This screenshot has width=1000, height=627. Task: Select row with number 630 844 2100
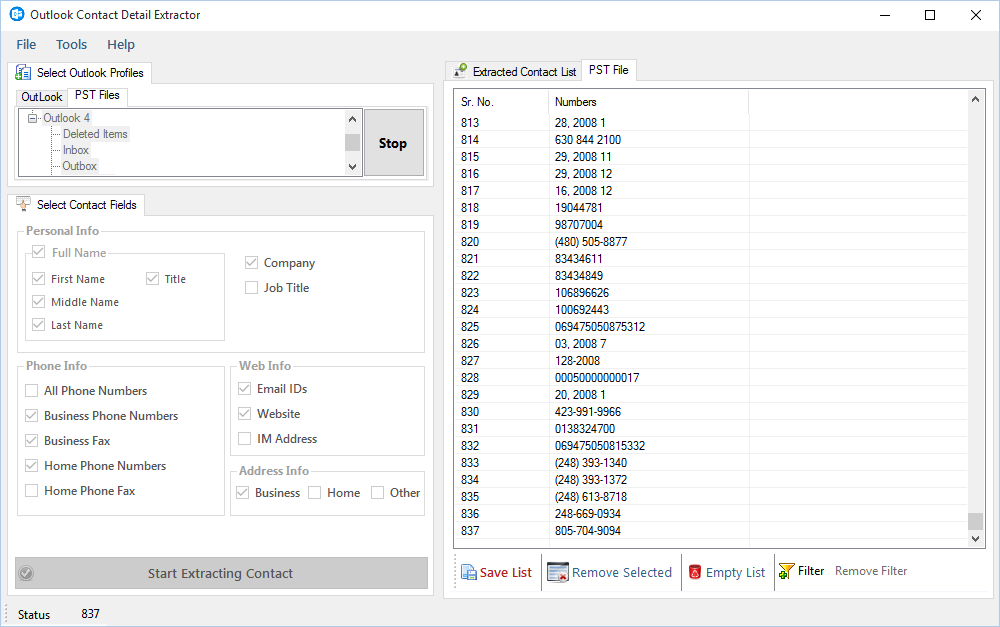pyautogui.click(x=711, y=140)
